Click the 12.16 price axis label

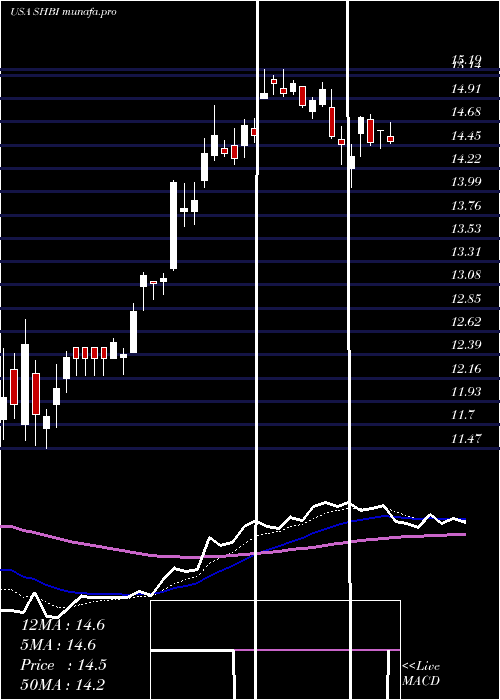point(466,368)
